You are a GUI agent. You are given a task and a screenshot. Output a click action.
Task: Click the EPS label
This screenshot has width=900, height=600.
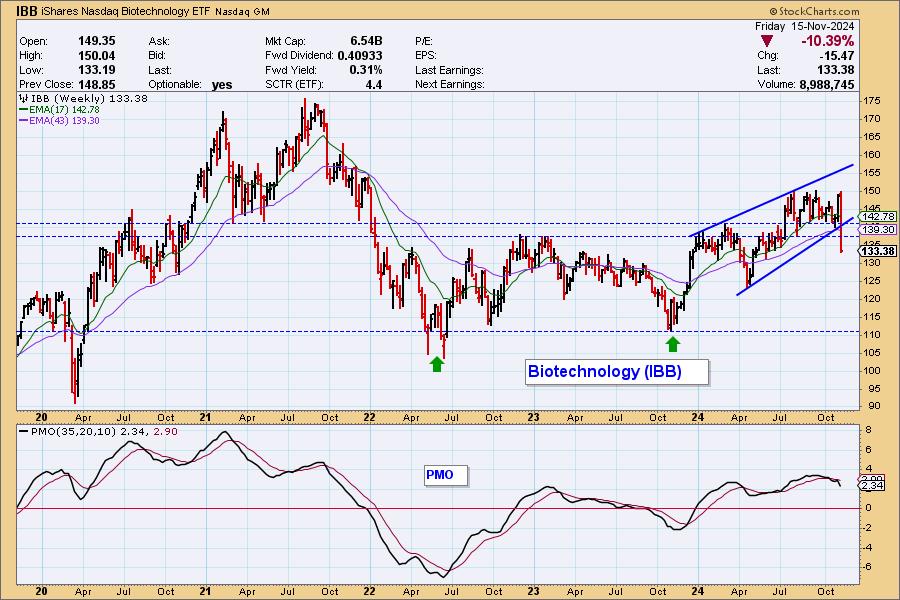coord(425,56)
